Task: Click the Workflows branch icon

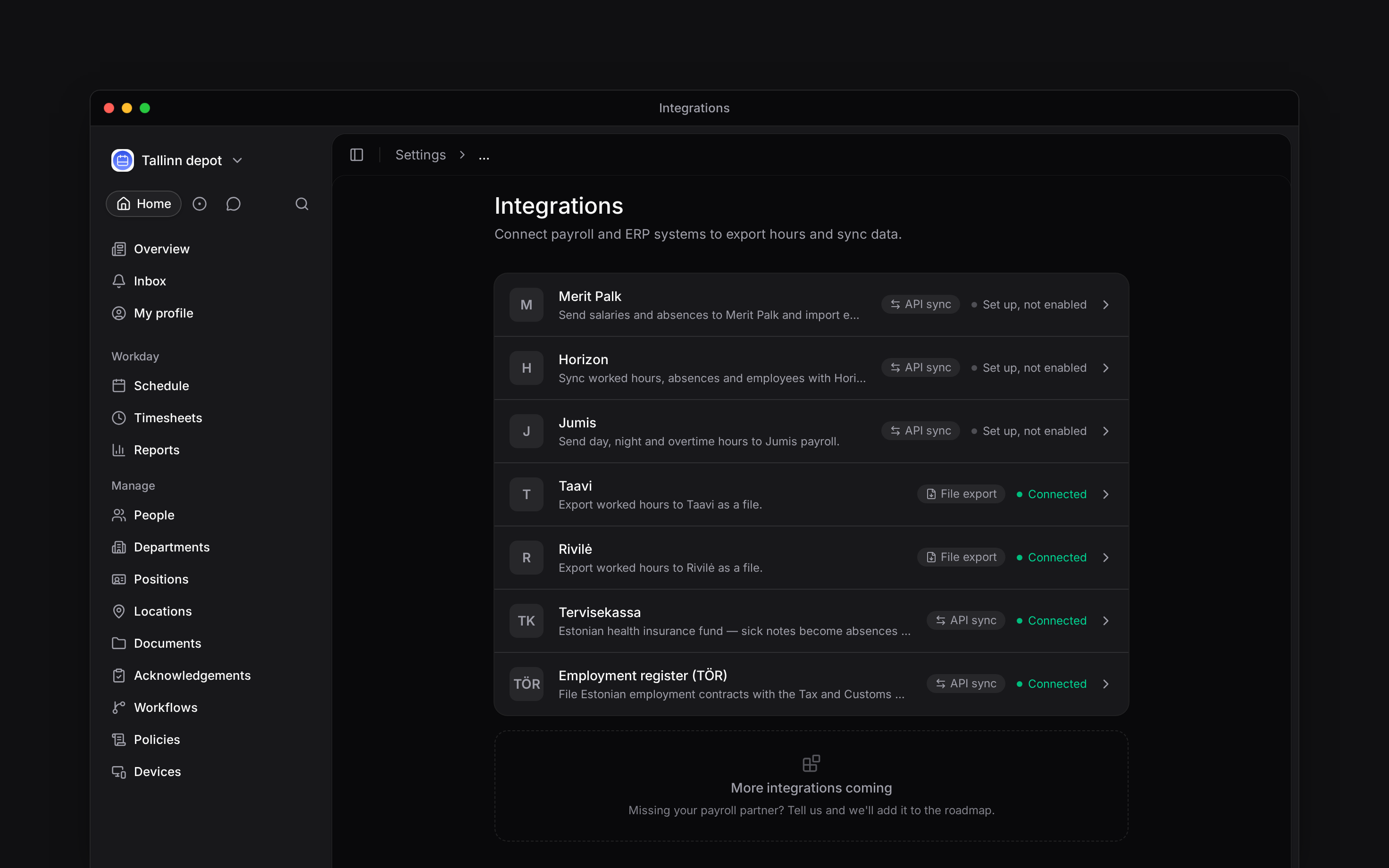Action: coord(119,708)
